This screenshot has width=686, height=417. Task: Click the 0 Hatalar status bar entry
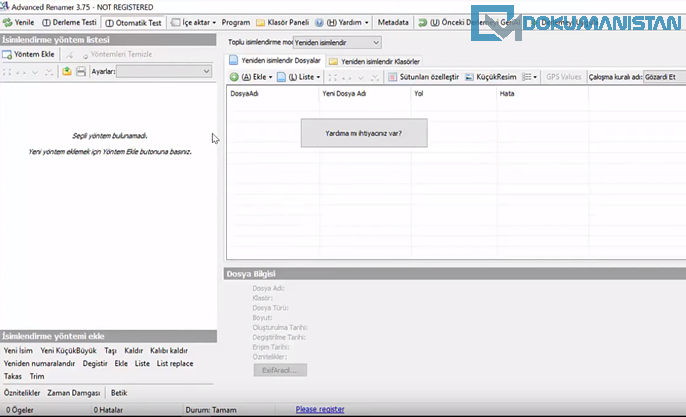(x=108, y=410)
